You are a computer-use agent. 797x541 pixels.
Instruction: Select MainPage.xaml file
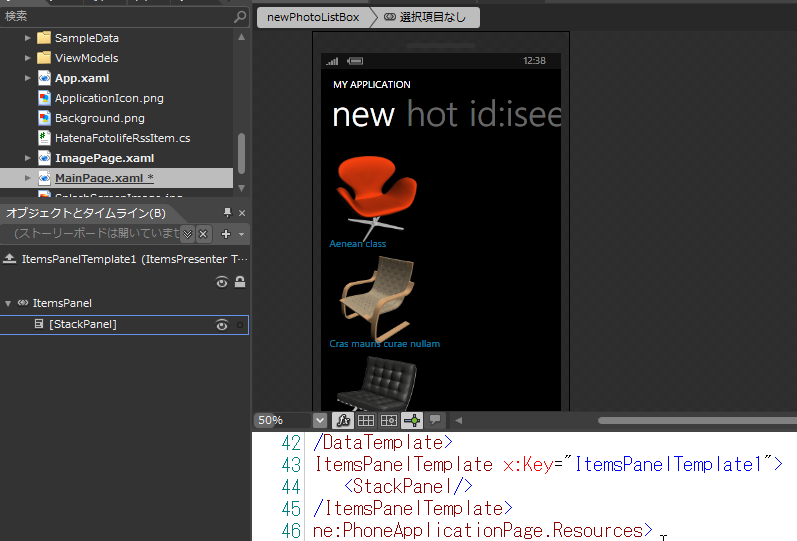point(104,178)
